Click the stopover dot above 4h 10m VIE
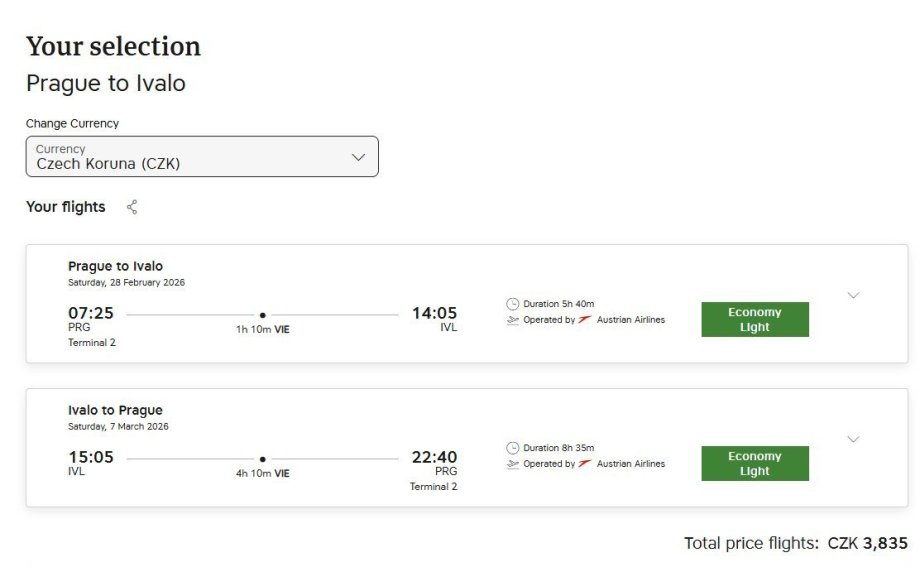Image resolution: width=920 pixels, height=567 pixels. pyautogui.click(x=262, y=459)
